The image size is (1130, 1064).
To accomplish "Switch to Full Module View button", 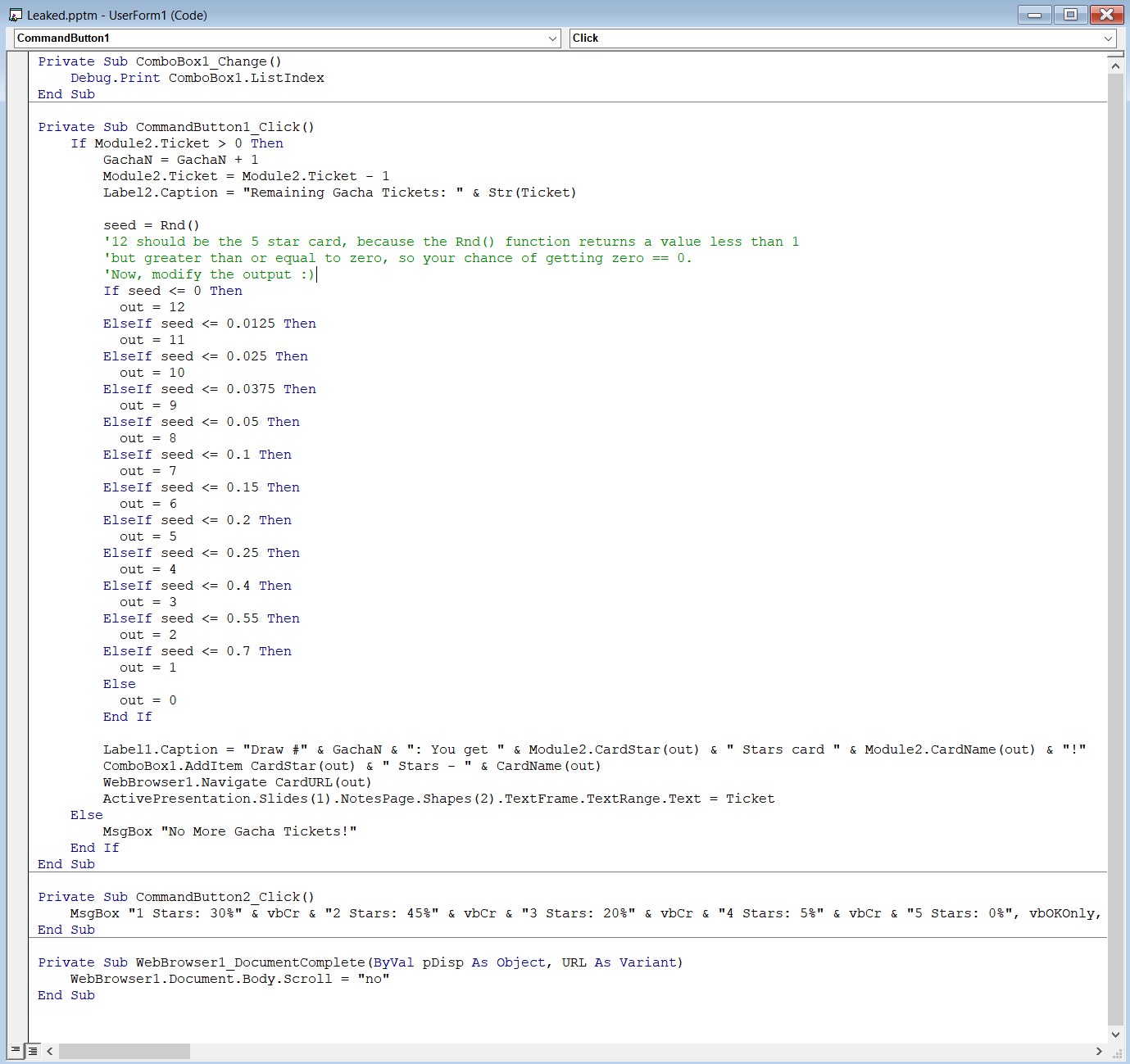I will click(33, 1050).
